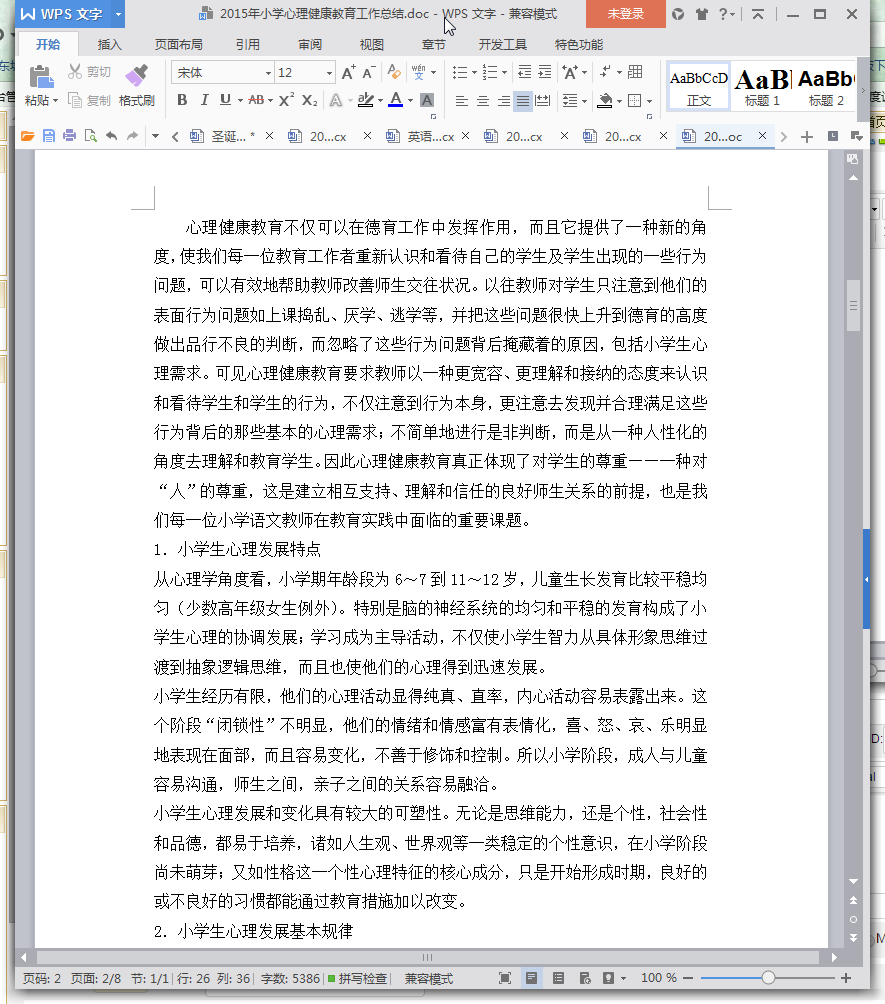Switch to web layout view in status bar

tap(585, 978)
